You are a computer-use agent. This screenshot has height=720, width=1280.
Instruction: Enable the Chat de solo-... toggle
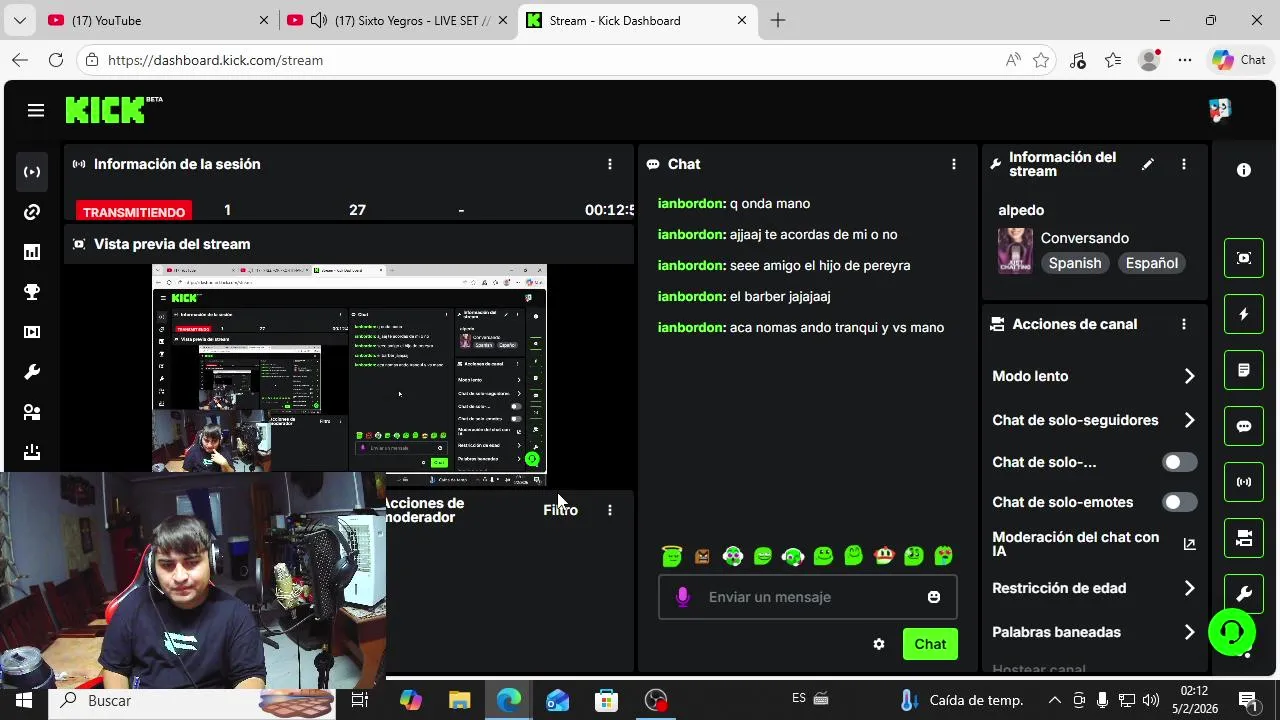(x=1179, y=462)
